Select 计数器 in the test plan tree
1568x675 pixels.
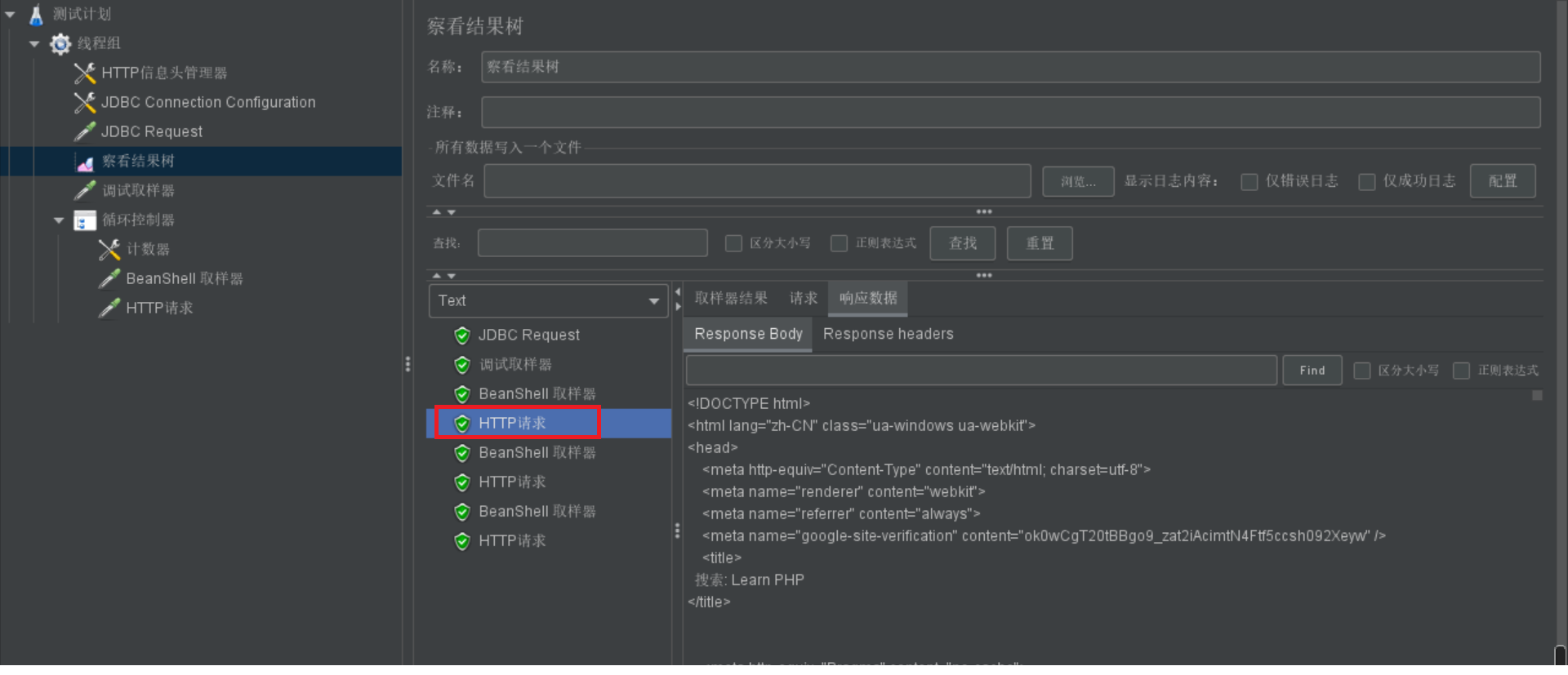[148, 249]
